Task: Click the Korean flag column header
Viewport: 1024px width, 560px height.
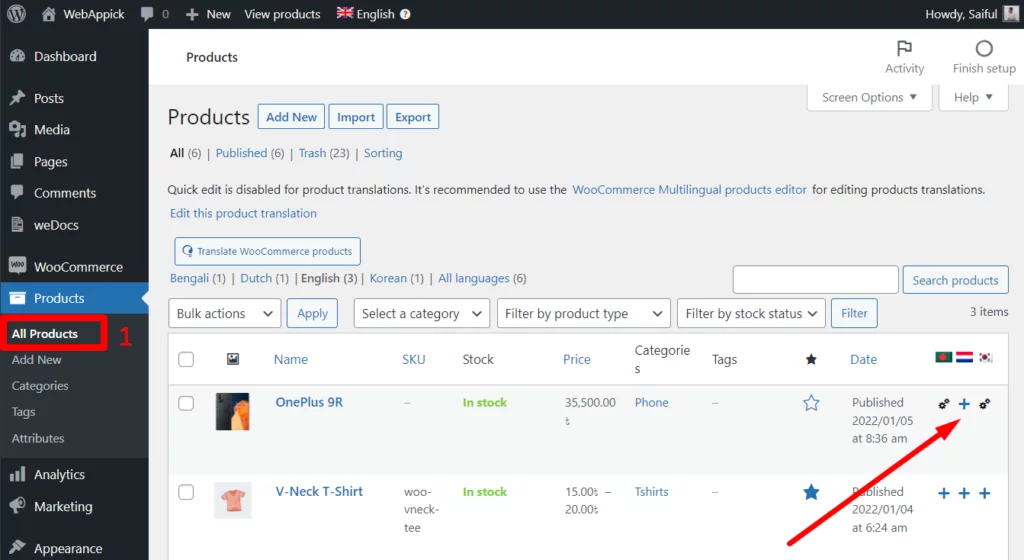Action: point(985,357)
